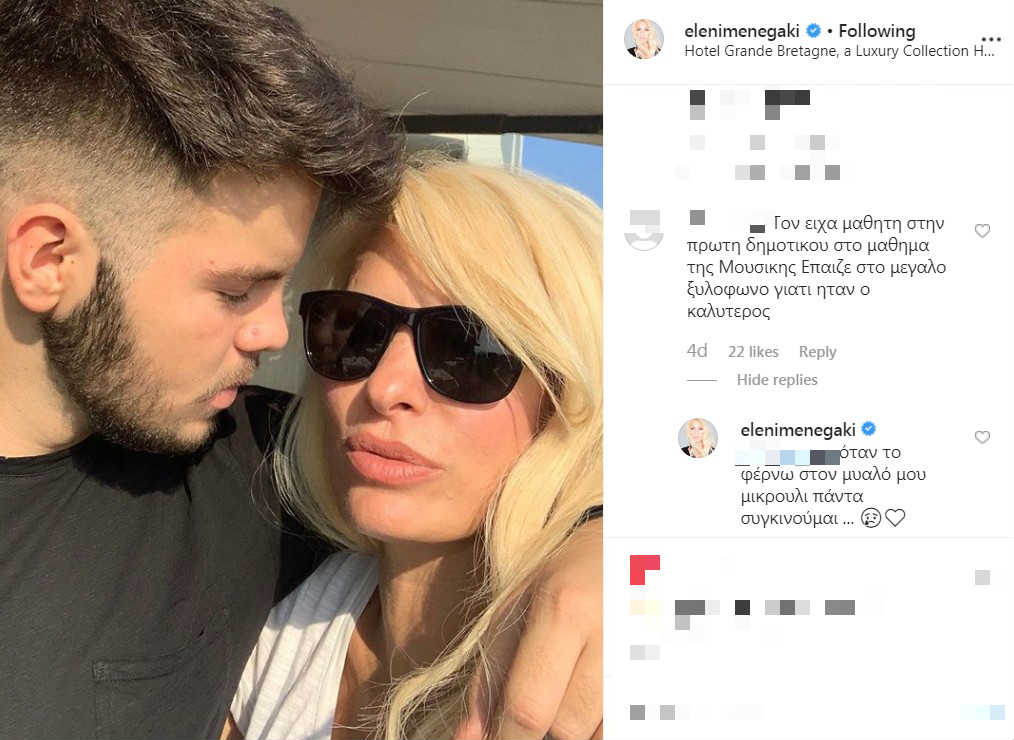Toggle the Following button
The height and width of the screenshot is (740, 1014).
point(877,30)
